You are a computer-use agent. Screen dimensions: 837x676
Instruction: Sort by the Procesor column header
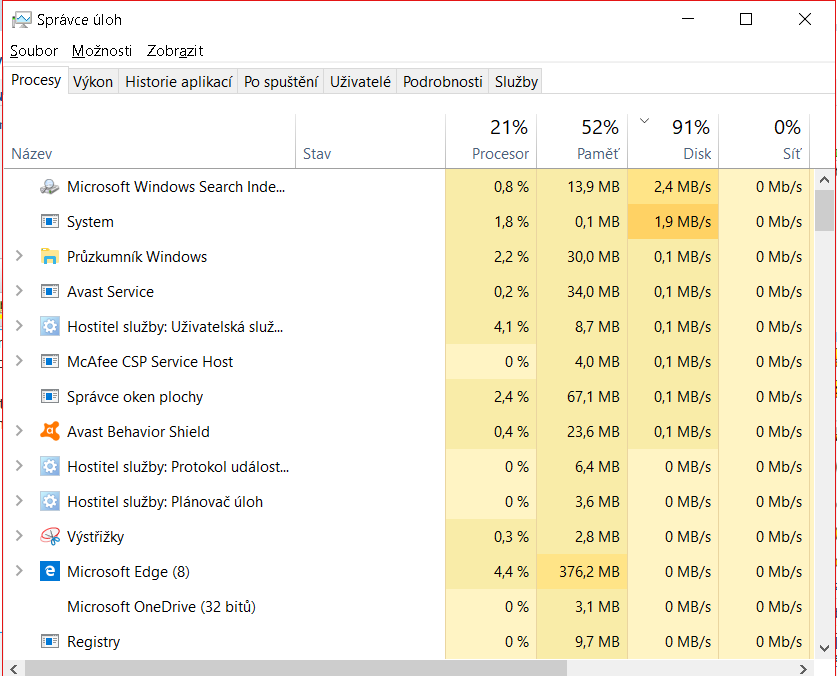click(x=500, y=154)
